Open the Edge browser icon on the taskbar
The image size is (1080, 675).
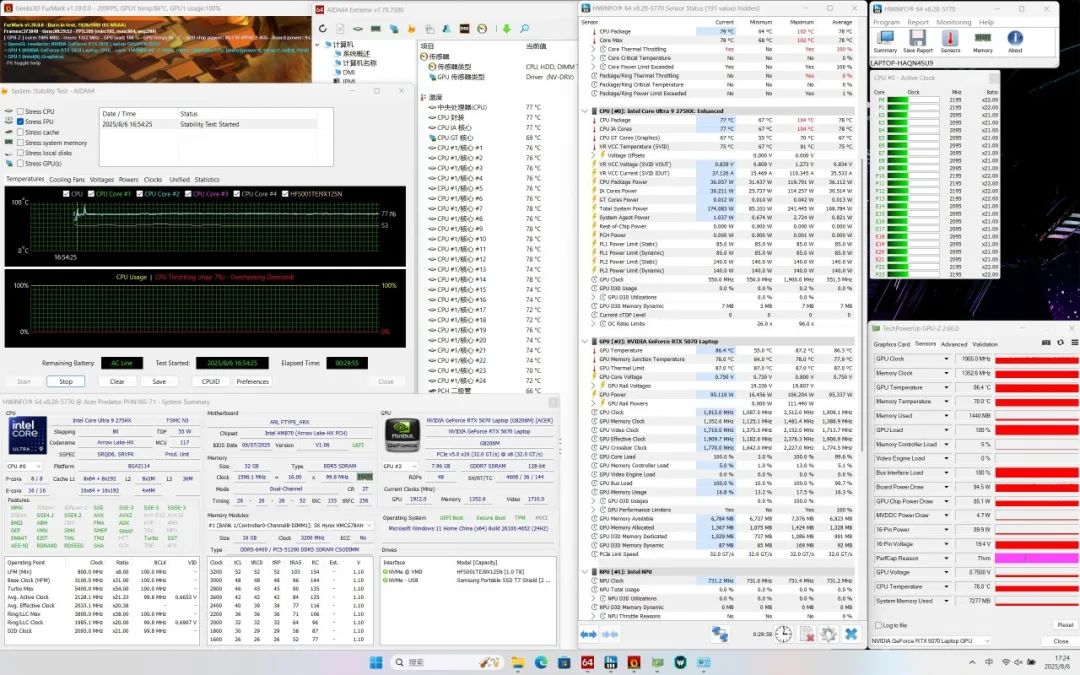click(x=541, y=663)
